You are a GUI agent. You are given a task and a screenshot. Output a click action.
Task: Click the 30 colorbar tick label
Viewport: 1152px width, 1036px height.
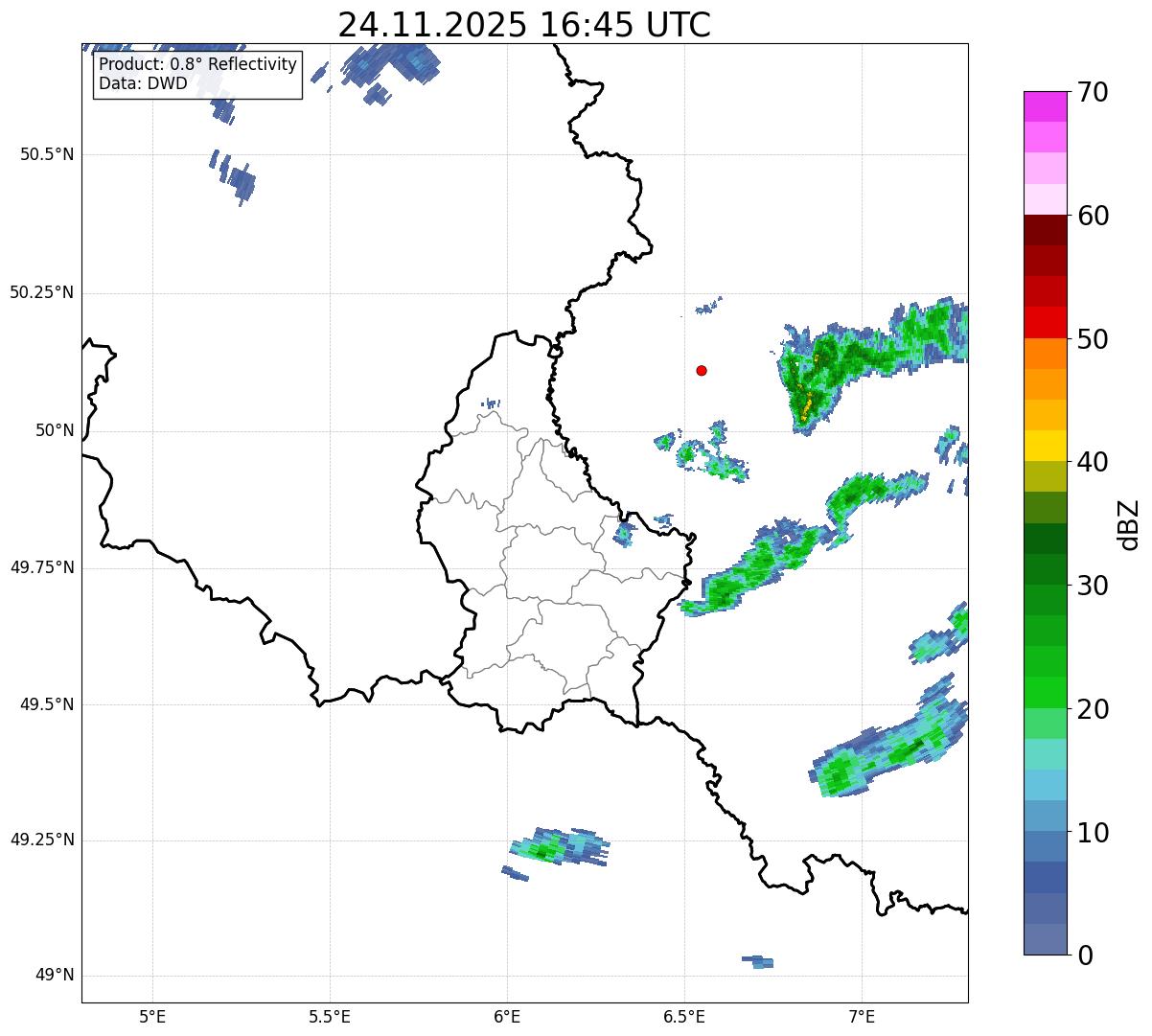click(1094, 586)
